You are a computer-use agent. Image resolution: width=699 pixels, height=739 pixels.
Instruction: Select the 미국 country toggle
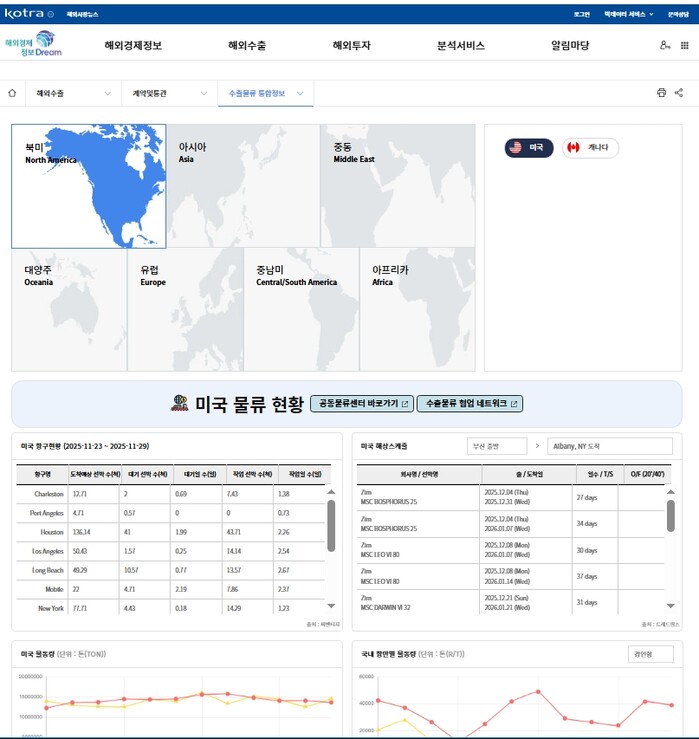click(x=528, y=147)
